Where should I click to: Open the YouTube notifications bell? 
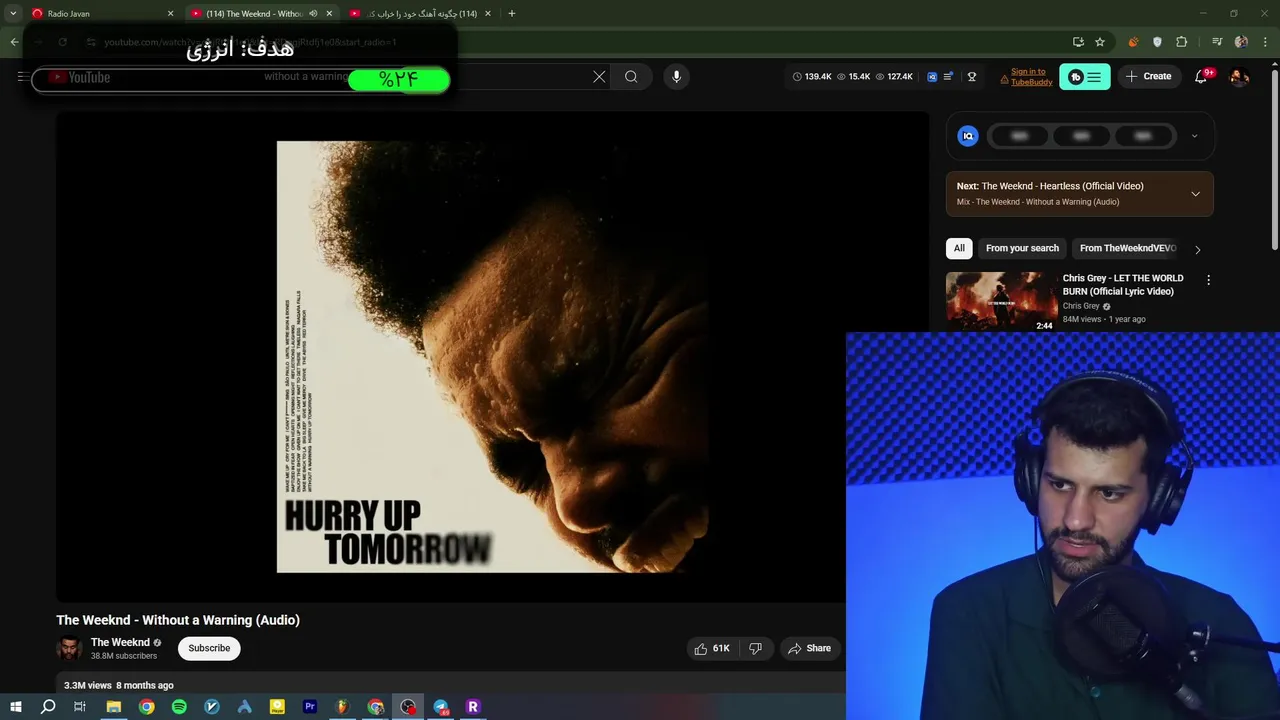pos(1202,76)
